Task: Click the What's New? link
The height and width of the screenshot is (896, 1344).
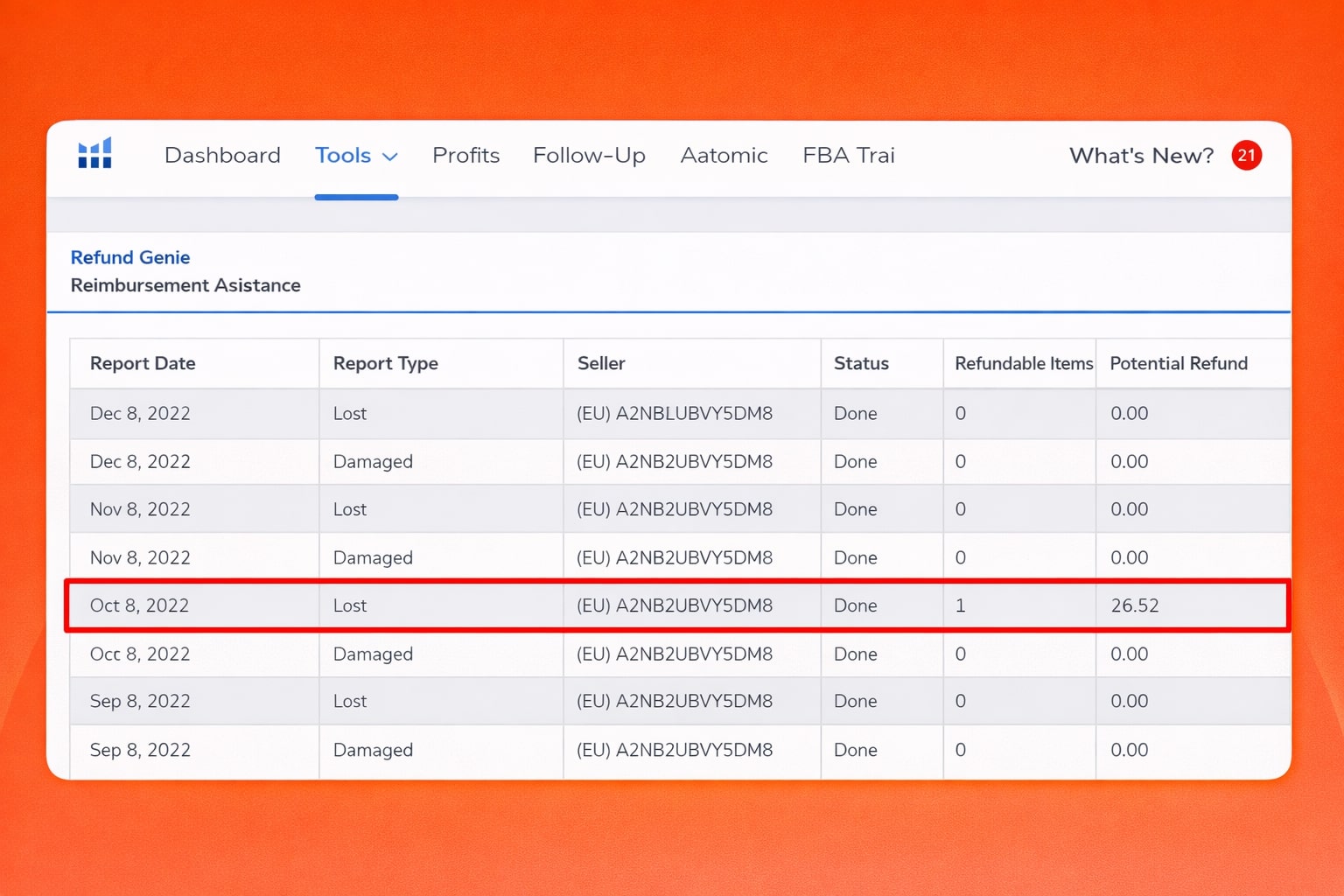Action: click(x=1140, y=155)
